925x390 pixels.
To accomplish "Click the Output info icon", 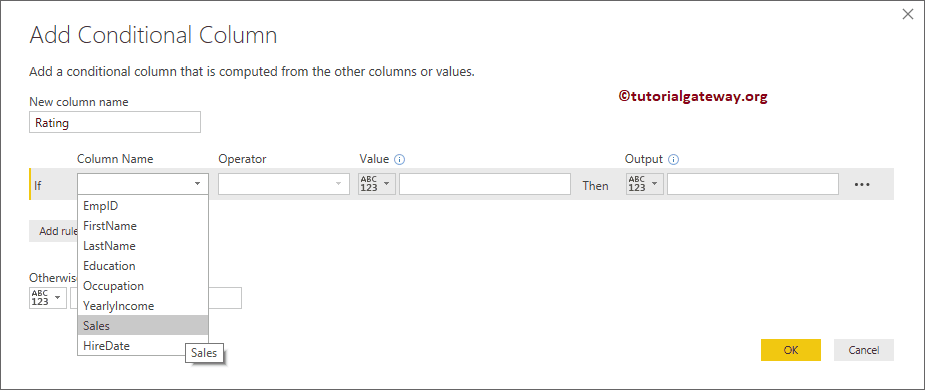I will pyautogui.click(x=674, y=159).
